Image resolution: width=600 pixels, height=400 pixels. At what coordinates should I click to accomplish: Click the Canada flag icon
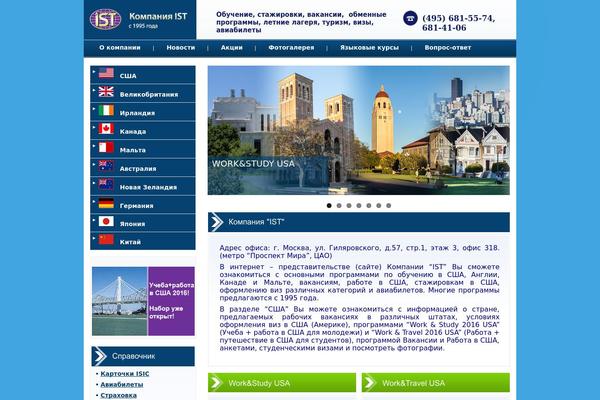pyautogui.click(x=106, y=129)
